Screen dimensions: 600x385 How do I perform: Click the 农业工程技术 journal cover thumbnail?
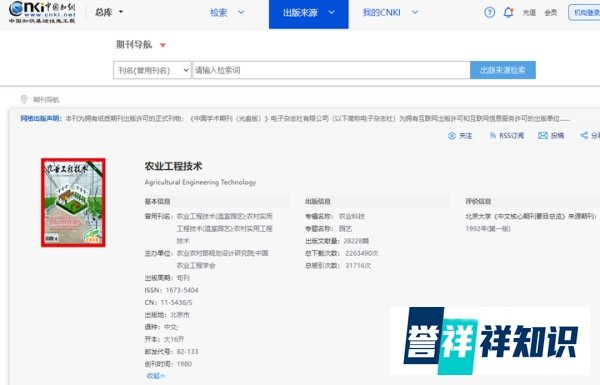point(73,202)
